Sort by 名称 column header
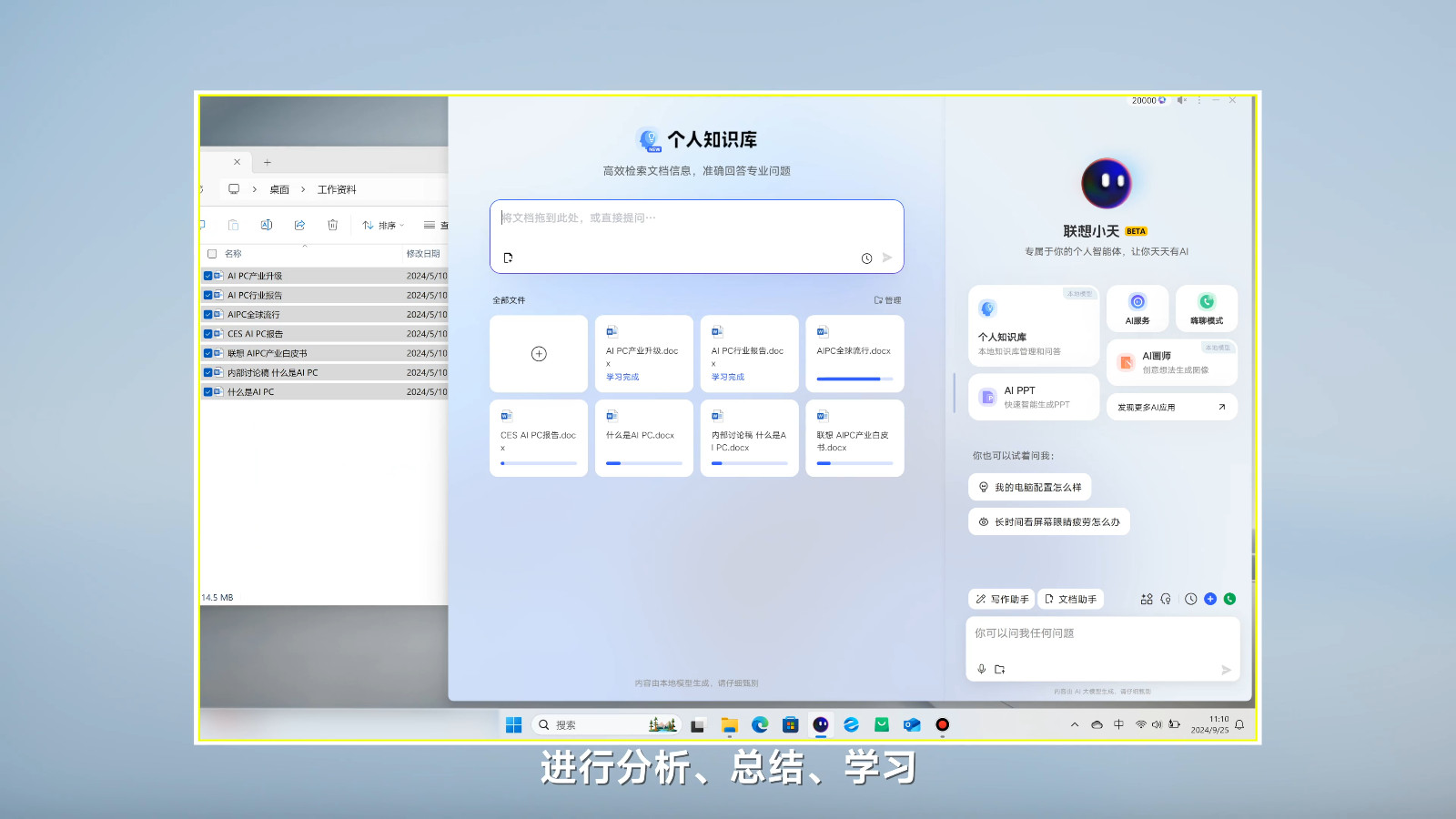The width and height of the screenshot is (1456, 819). click(233, 254)
